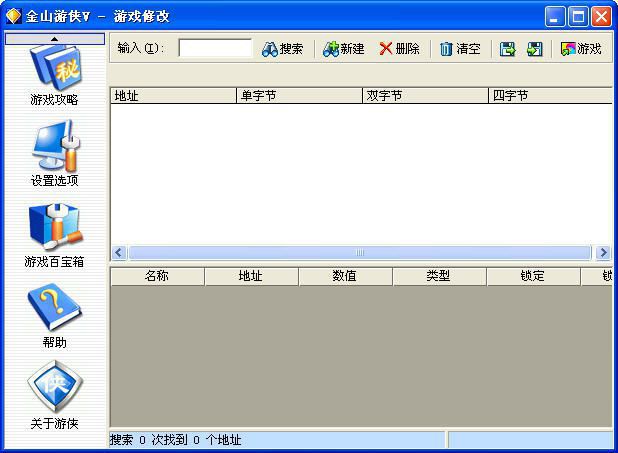Image resolution: width=618 pixels, height=453 pixels.
Task: Click the horizontal scrollbar thumb
Action: pos(360,252)
